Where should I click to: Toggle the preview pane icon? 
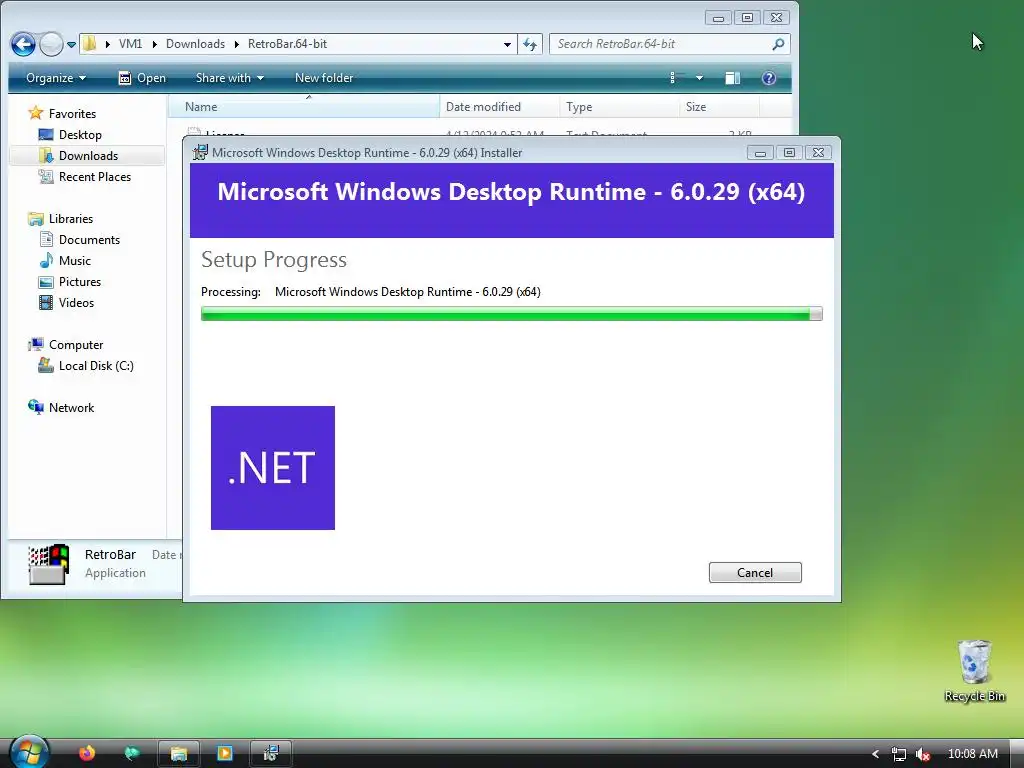pyautogui.click(x=733, y=78)
